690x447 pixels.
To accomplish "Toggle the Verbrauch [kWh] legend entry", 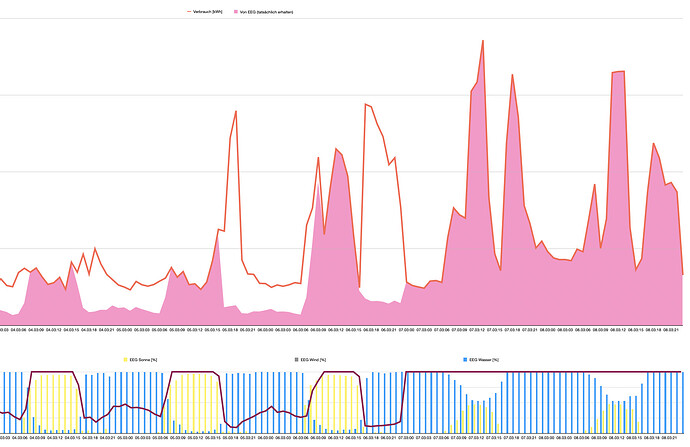I will coord(205,12).
